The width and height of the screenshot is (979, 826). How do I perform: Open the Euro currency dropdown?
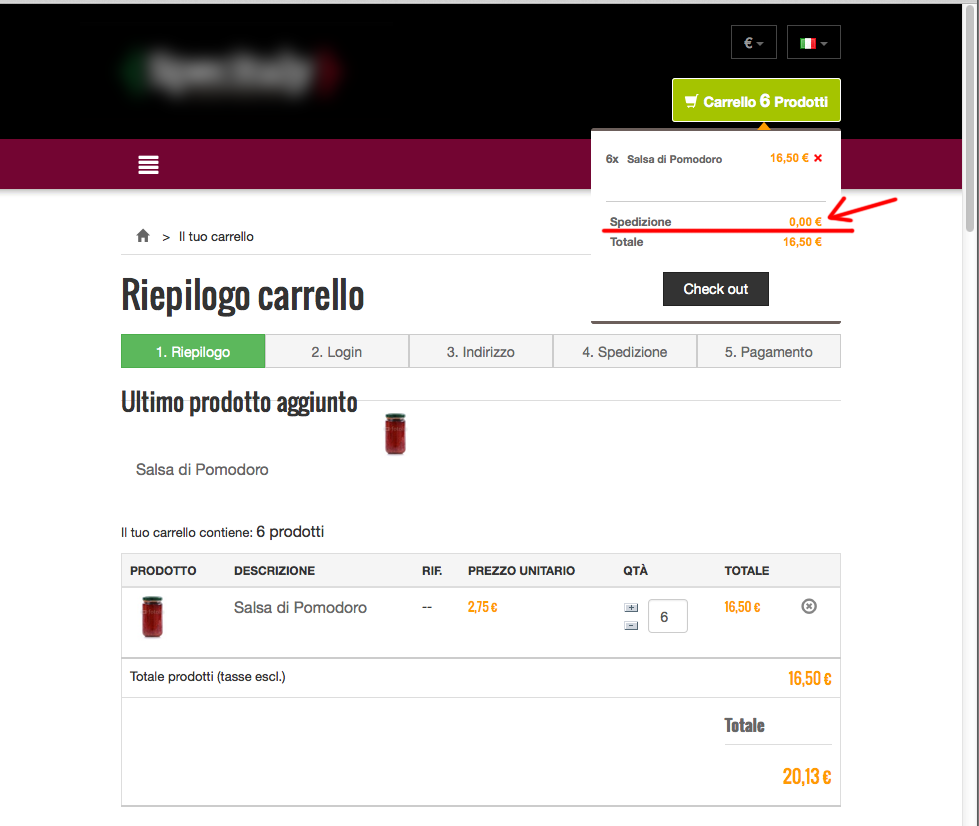(x=754, y=42)
